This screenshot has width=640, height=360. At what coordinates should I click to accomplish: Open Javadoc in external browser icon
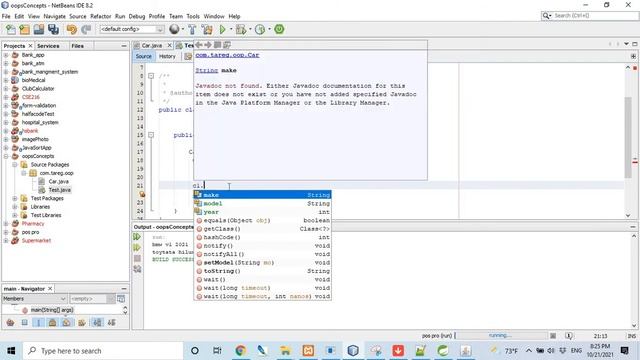[218, 45]
